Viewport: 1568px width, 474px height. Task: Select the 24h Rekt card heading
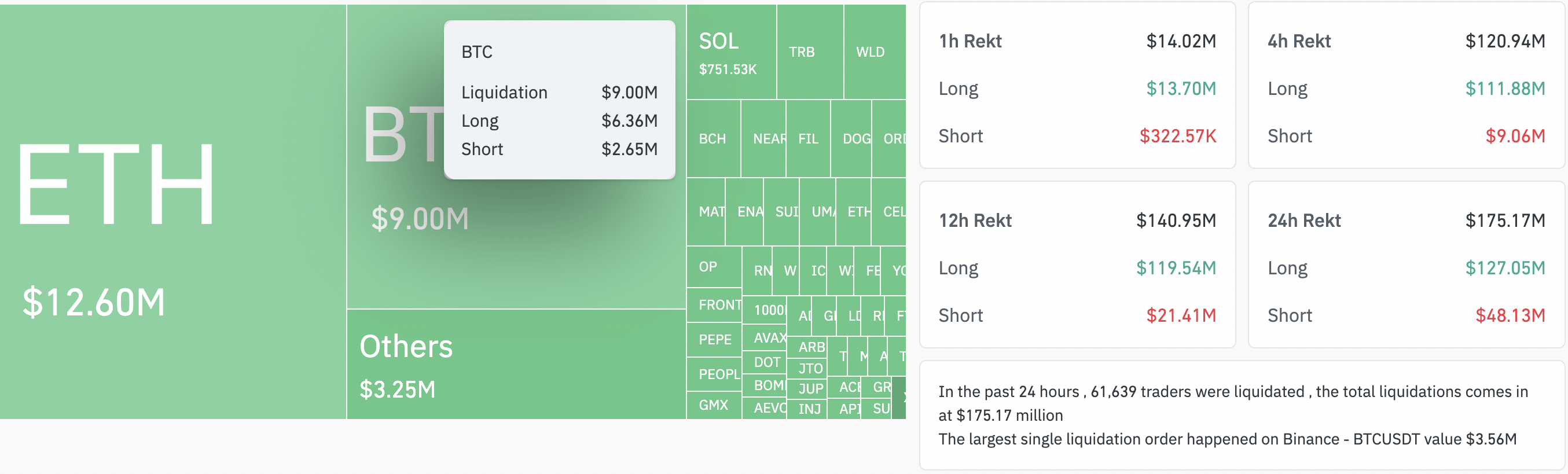point(1304,221)
